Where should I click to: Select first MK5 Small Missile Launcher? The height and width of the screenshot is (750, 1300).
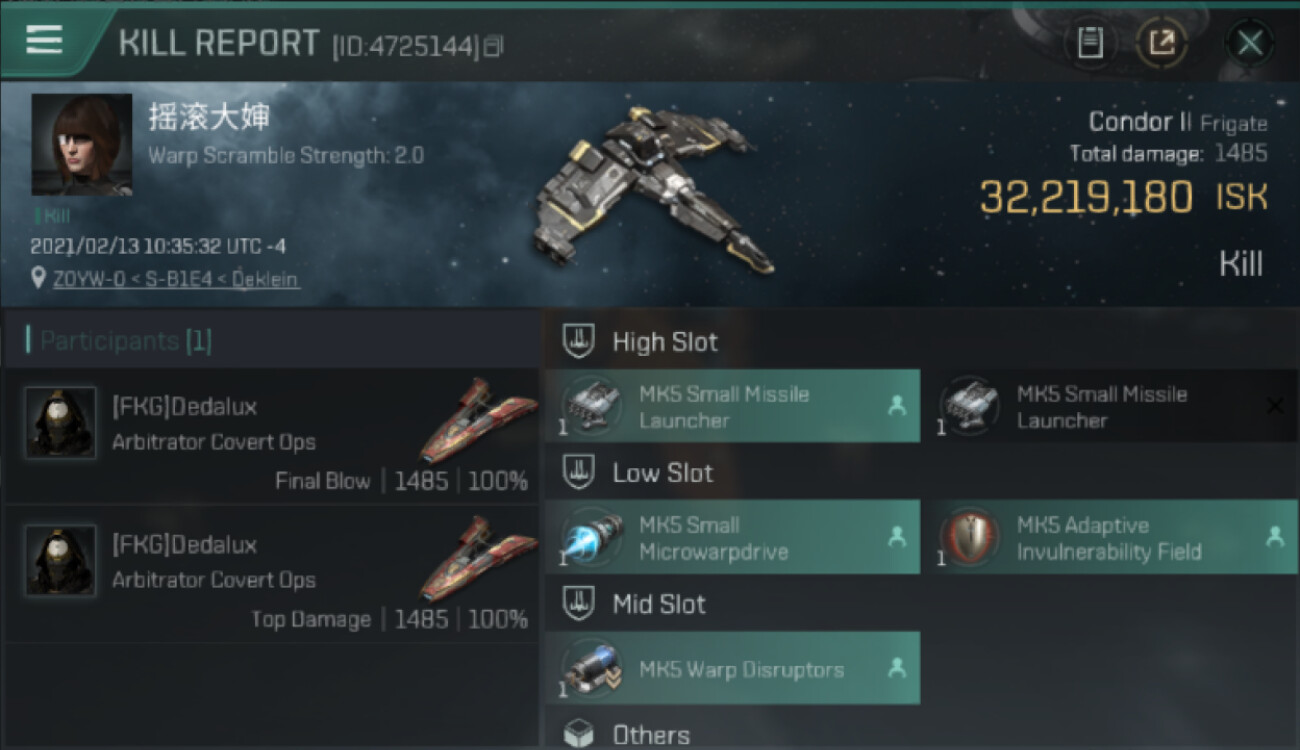[x=732, y=406]
